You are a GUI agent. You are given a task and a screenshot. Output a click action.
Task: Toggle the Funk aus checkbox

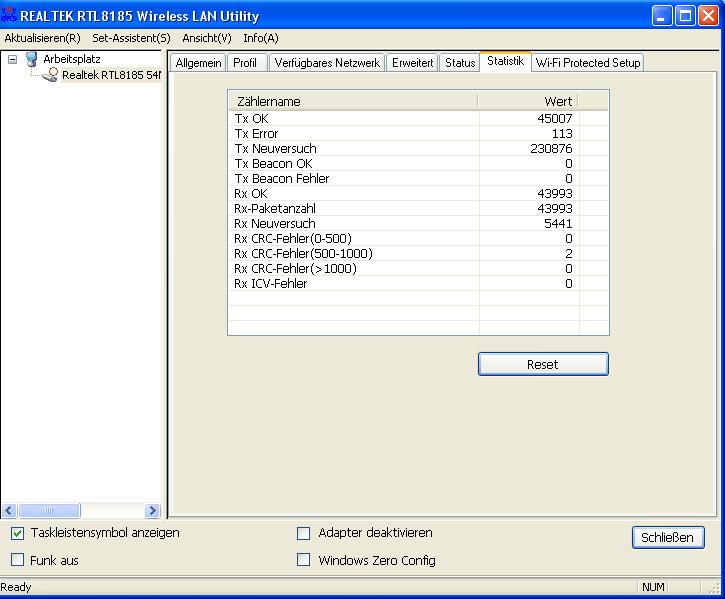(18, 561)
